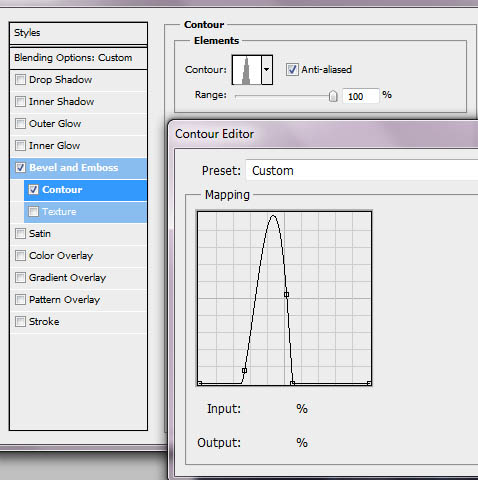Click the Range percentage input field

[361, 96]
